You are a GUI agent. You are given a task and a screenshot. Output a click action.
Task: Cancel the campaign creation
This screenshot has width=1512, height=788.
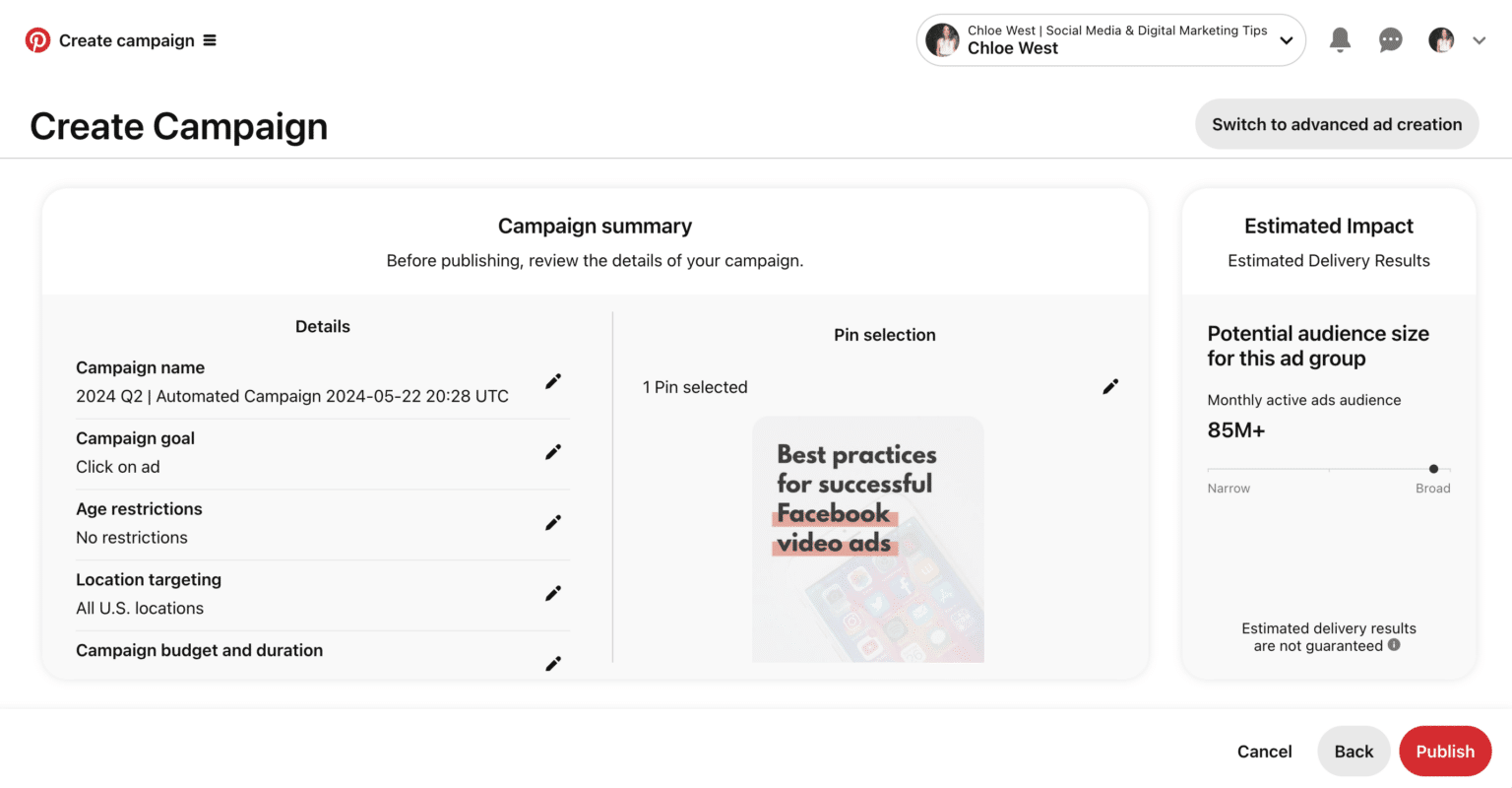pos(1264,751)
